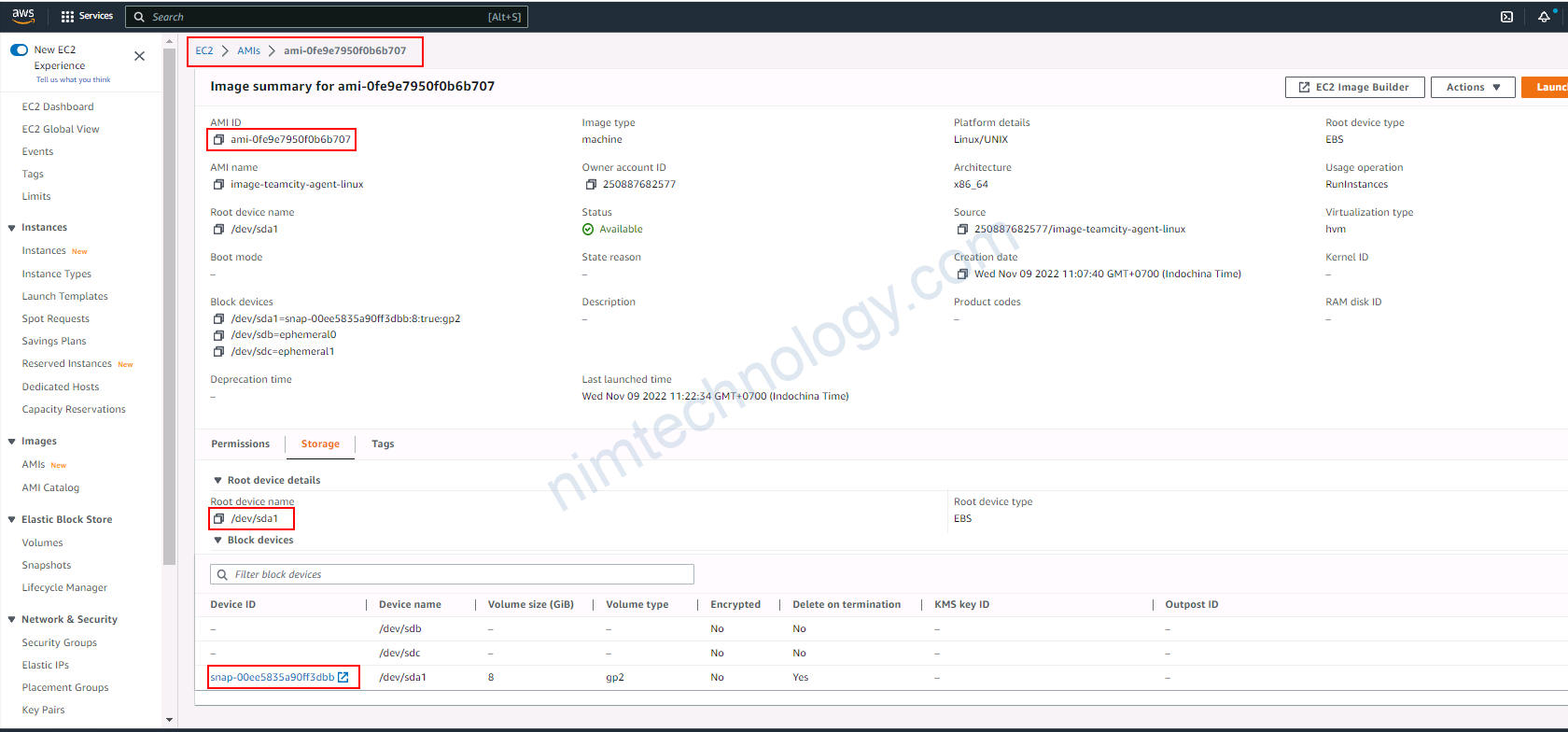
Task: Open Limits in the sidebar
Action: [x=36, y=196]
